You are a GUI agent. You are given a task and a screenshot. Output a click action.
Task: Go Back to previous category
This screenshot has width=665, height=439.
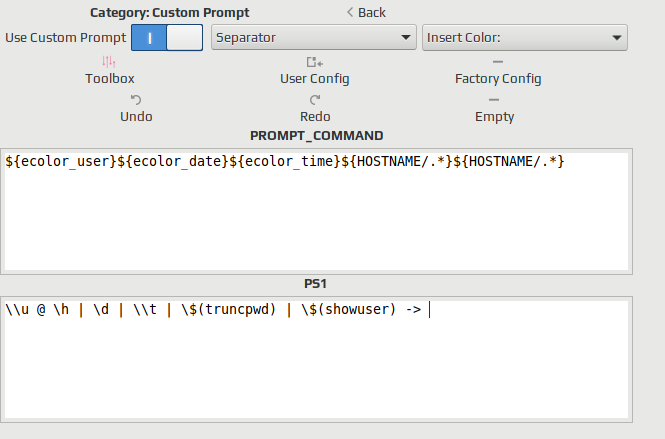coord(366,13)
